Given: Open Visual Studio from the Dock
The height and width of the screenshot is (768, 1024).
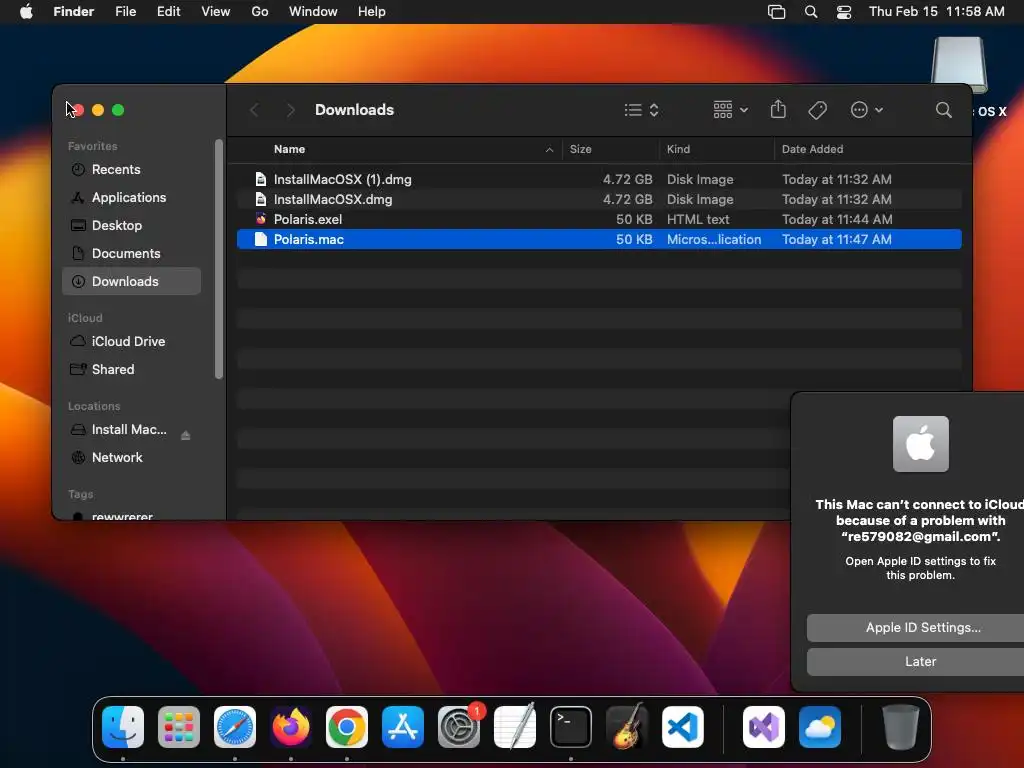Looking at the screenshot, I should click(x=763, y=727).
